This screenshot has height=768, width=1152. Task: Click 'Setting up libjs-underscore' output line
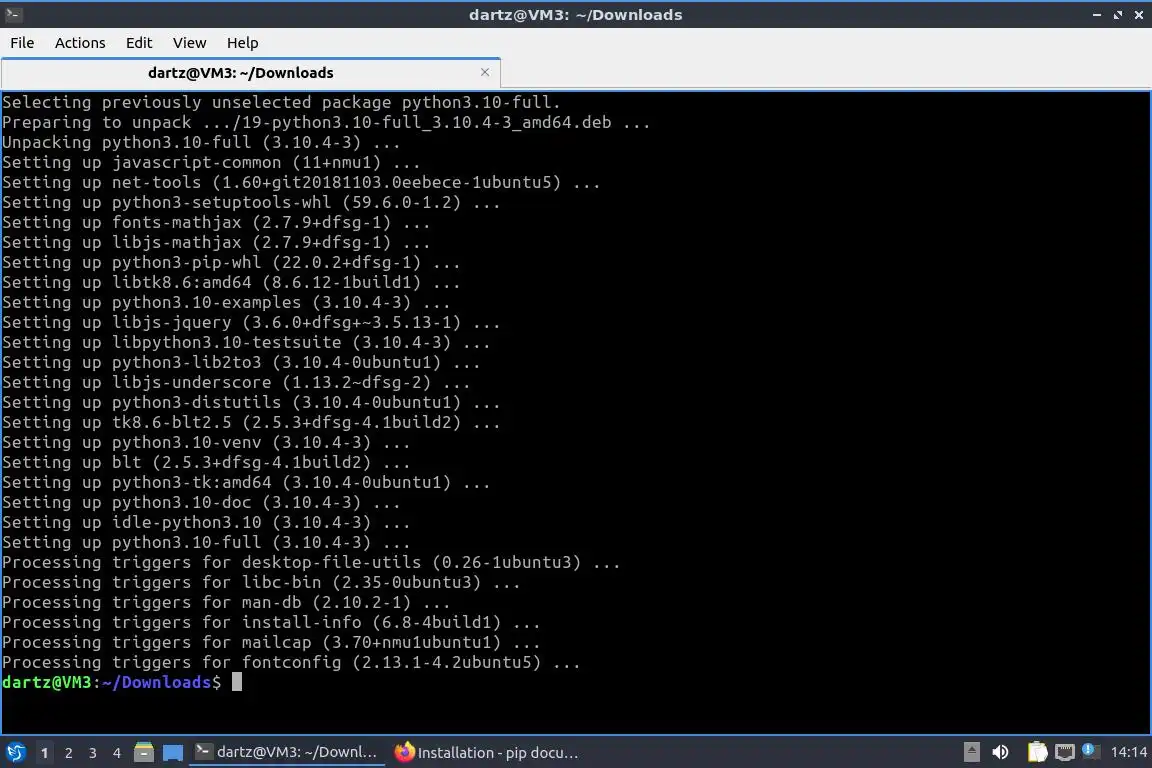coord(236,382)
